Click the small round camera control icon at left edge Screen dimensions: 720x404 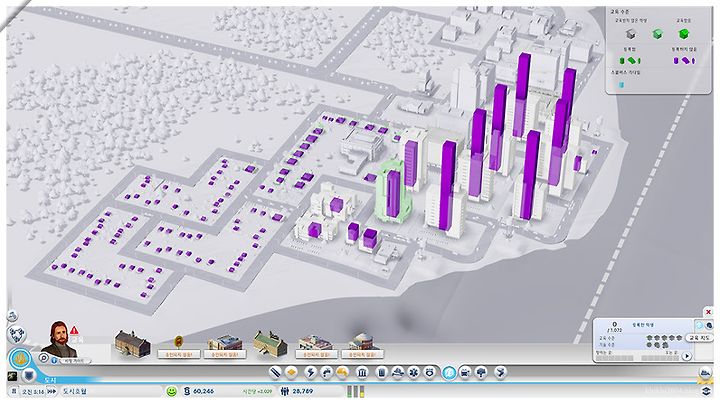[x=12, y=316]
